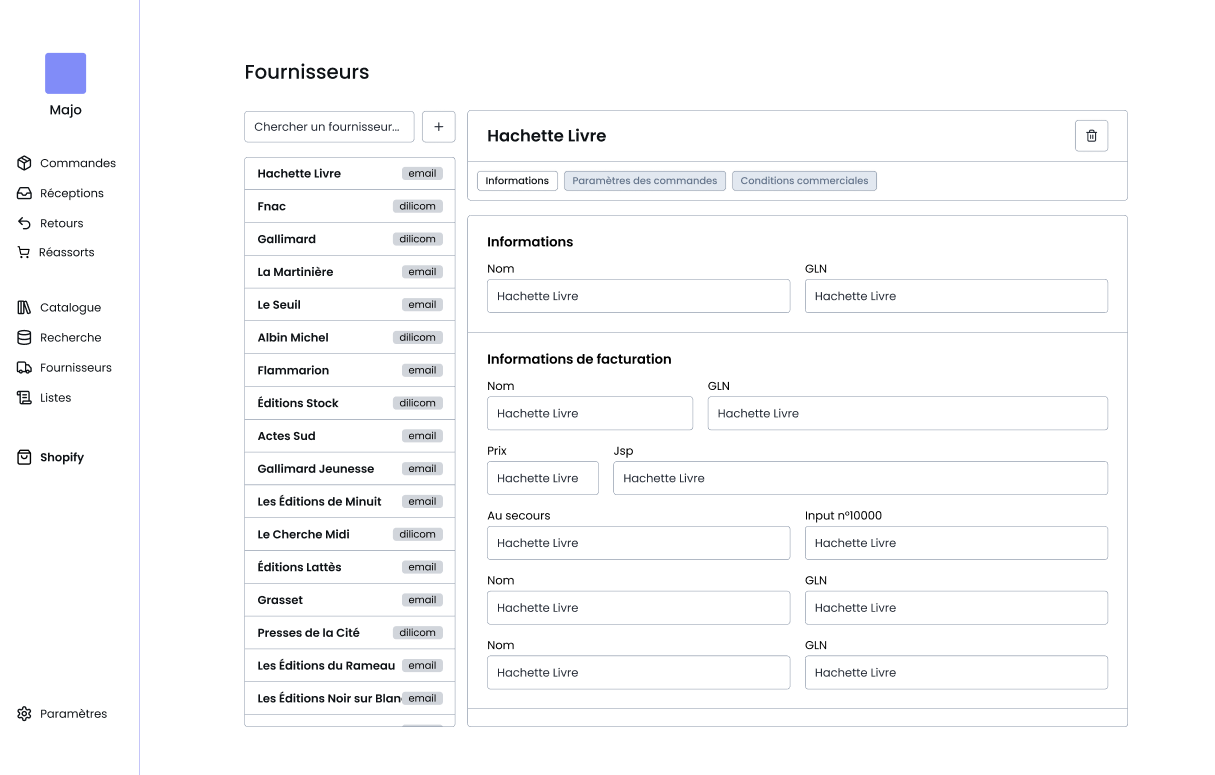This screenshot has width=1215, height=775.
Task: Open Réceptions via its inbox icon
Action: pos(25,193)
